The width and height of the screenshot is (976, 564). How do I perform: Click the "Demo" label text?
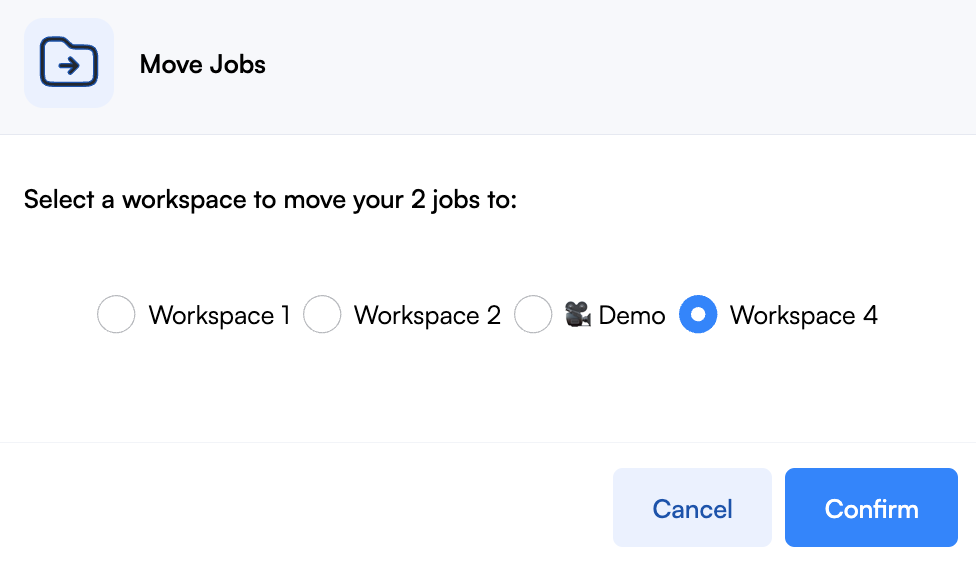pos(632,316)
